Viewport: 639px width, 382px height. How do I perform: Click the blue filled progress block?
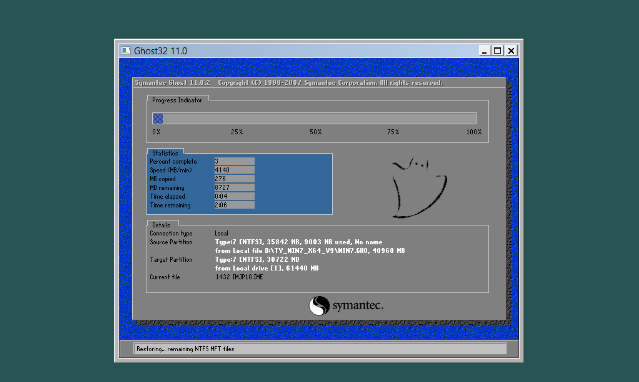(x=158, y=119)
